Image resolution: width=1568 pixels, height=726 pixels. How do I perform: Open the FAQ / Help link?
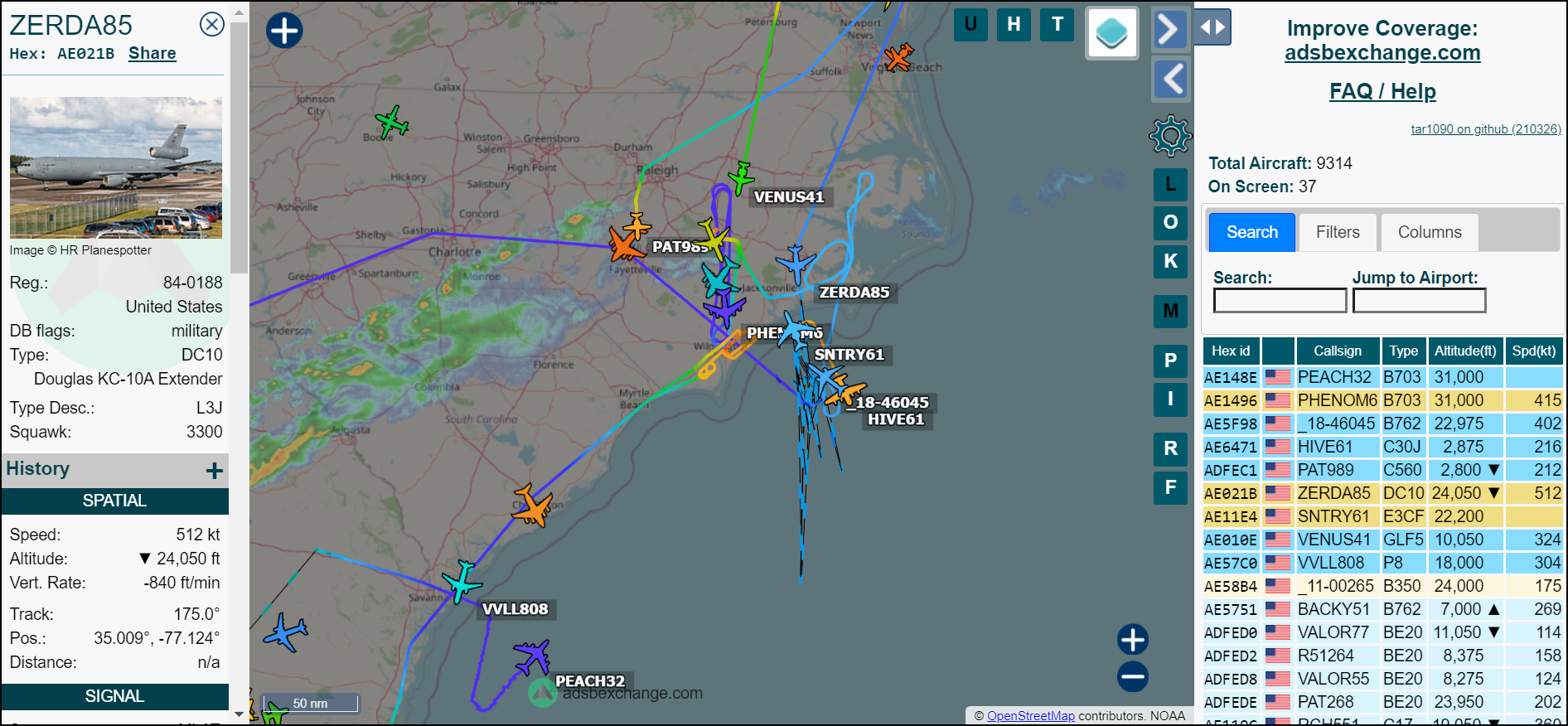1382,91
